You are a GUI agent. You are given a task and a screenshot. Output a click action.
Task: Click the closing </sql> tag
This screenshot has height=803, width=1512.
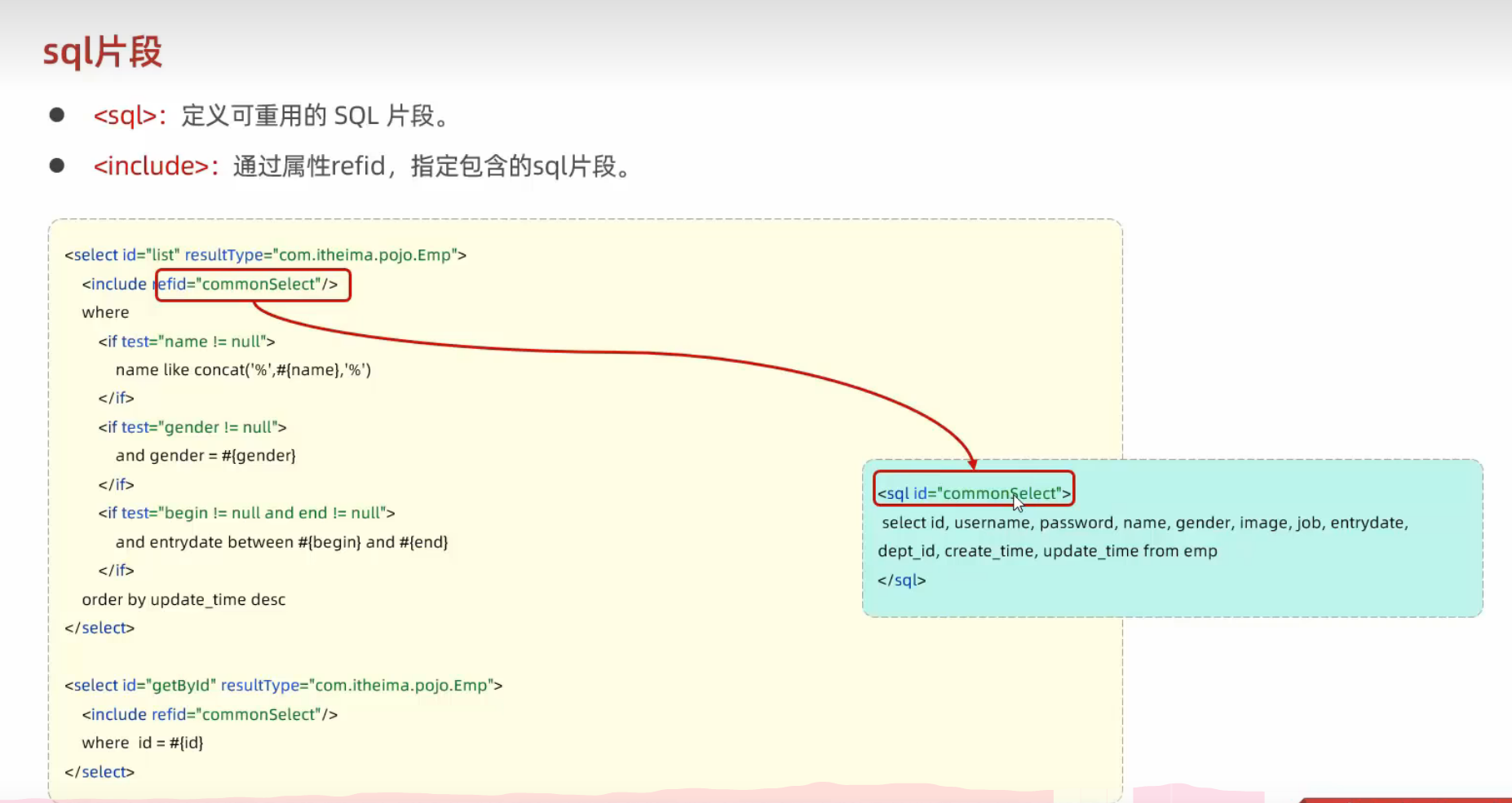coord(901,580)
